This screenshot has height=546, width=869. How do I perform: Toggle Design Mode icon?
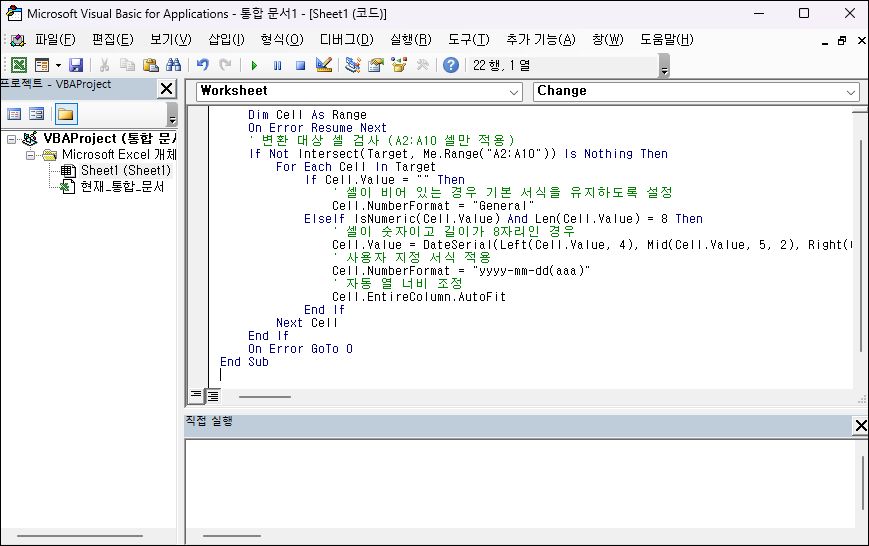pos(324,65)
